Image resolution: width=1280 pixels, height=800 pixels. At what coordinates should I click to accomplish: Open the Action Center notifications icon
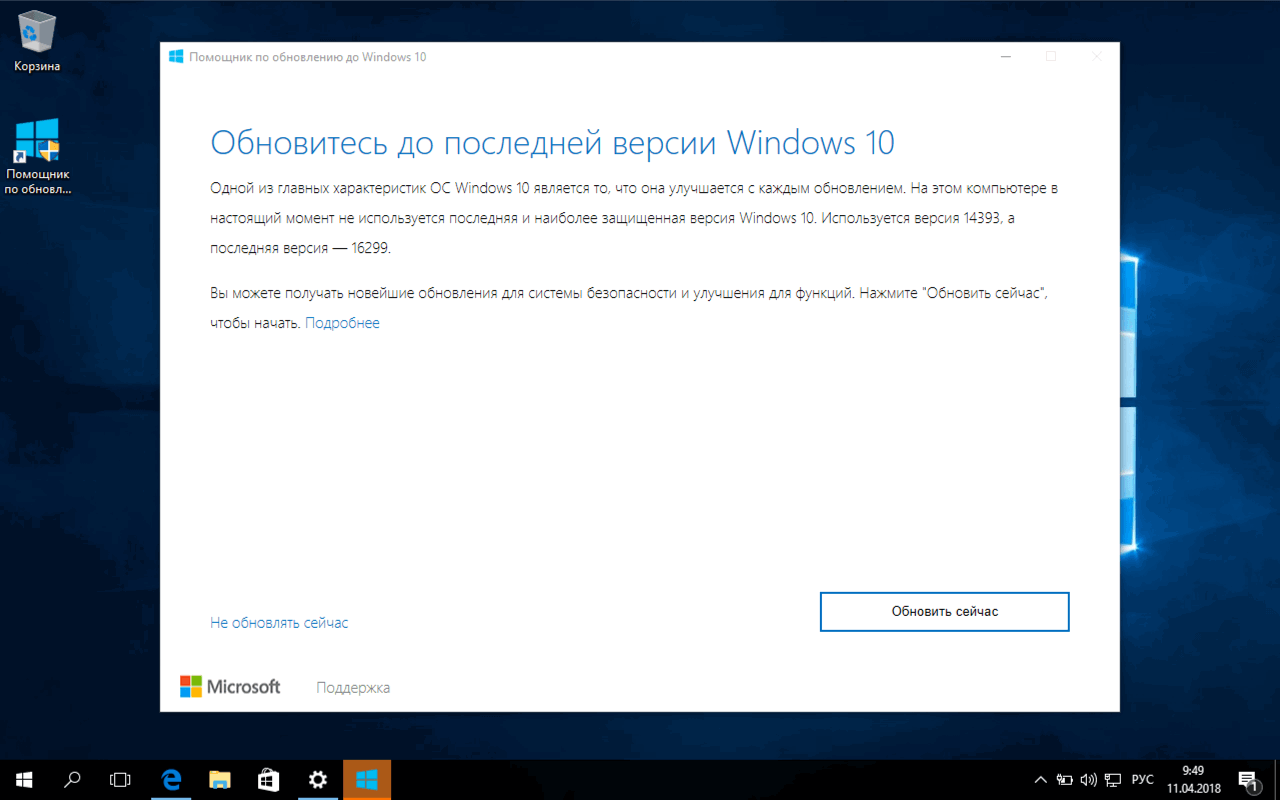1247,780
